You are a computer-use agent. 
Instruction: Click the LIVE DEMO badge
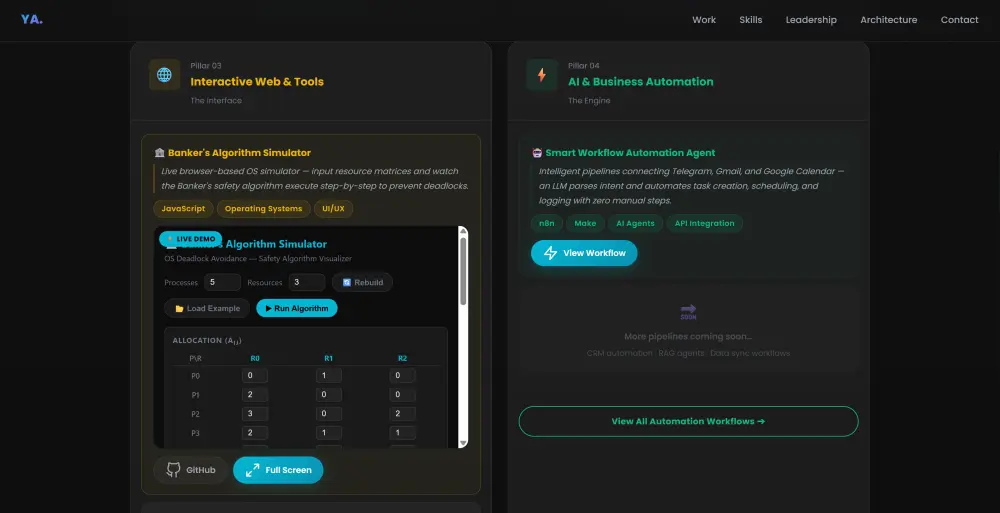pos(191,239)
